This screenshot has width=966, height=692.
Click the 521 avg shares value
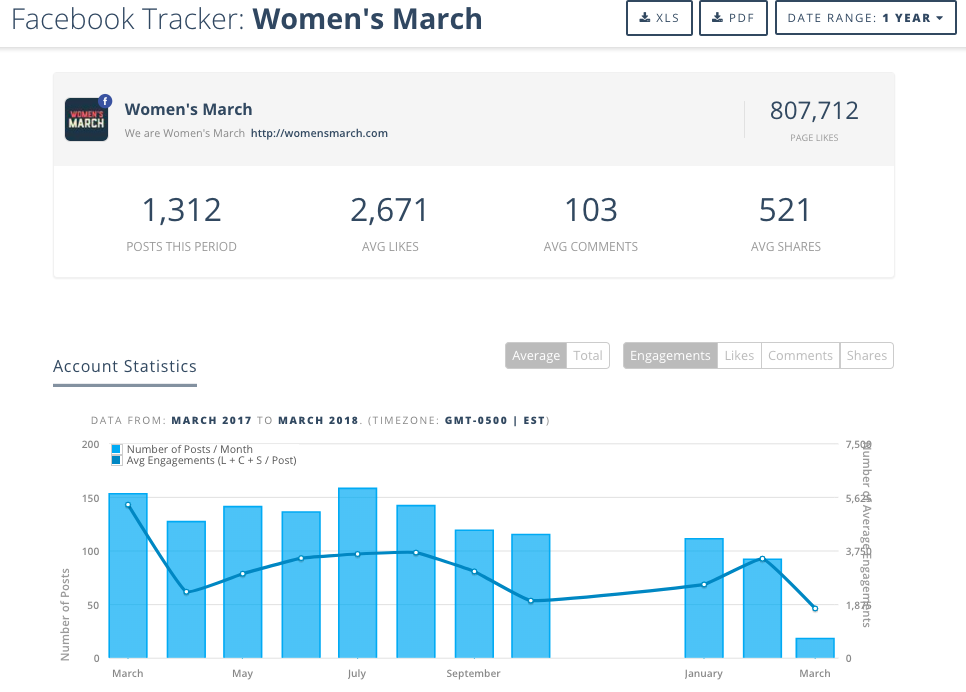pyautogui.click(x=785, y=210)
